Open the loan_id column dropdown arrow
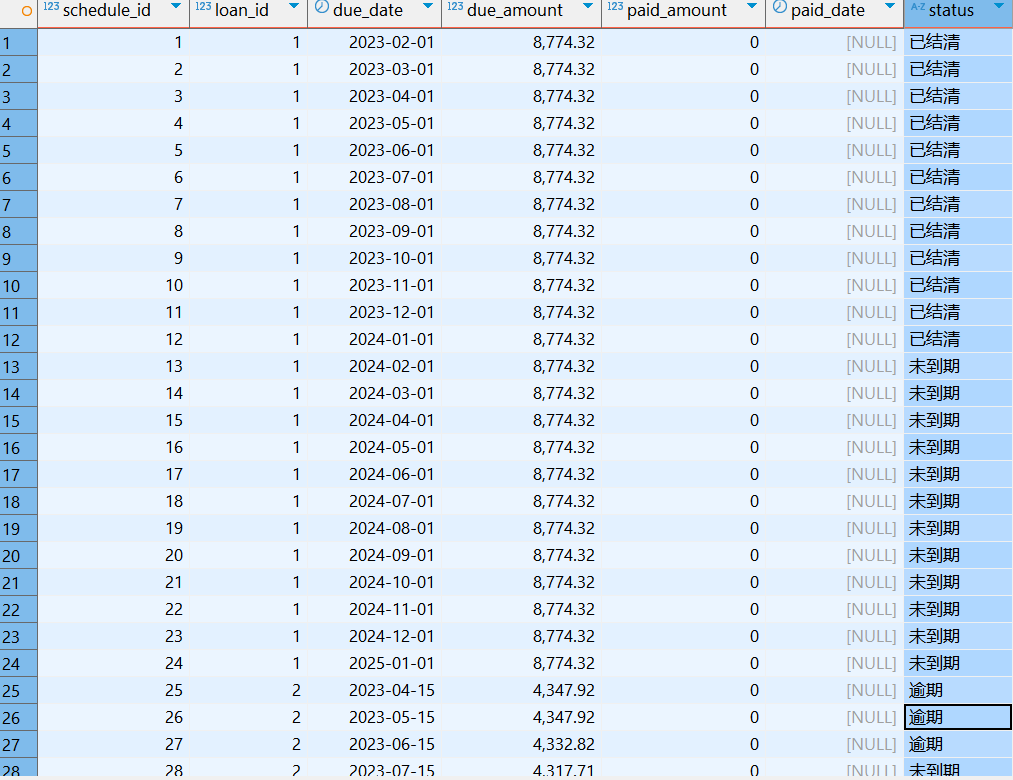Screen dimensions: 1013x780 coord(294,9)
